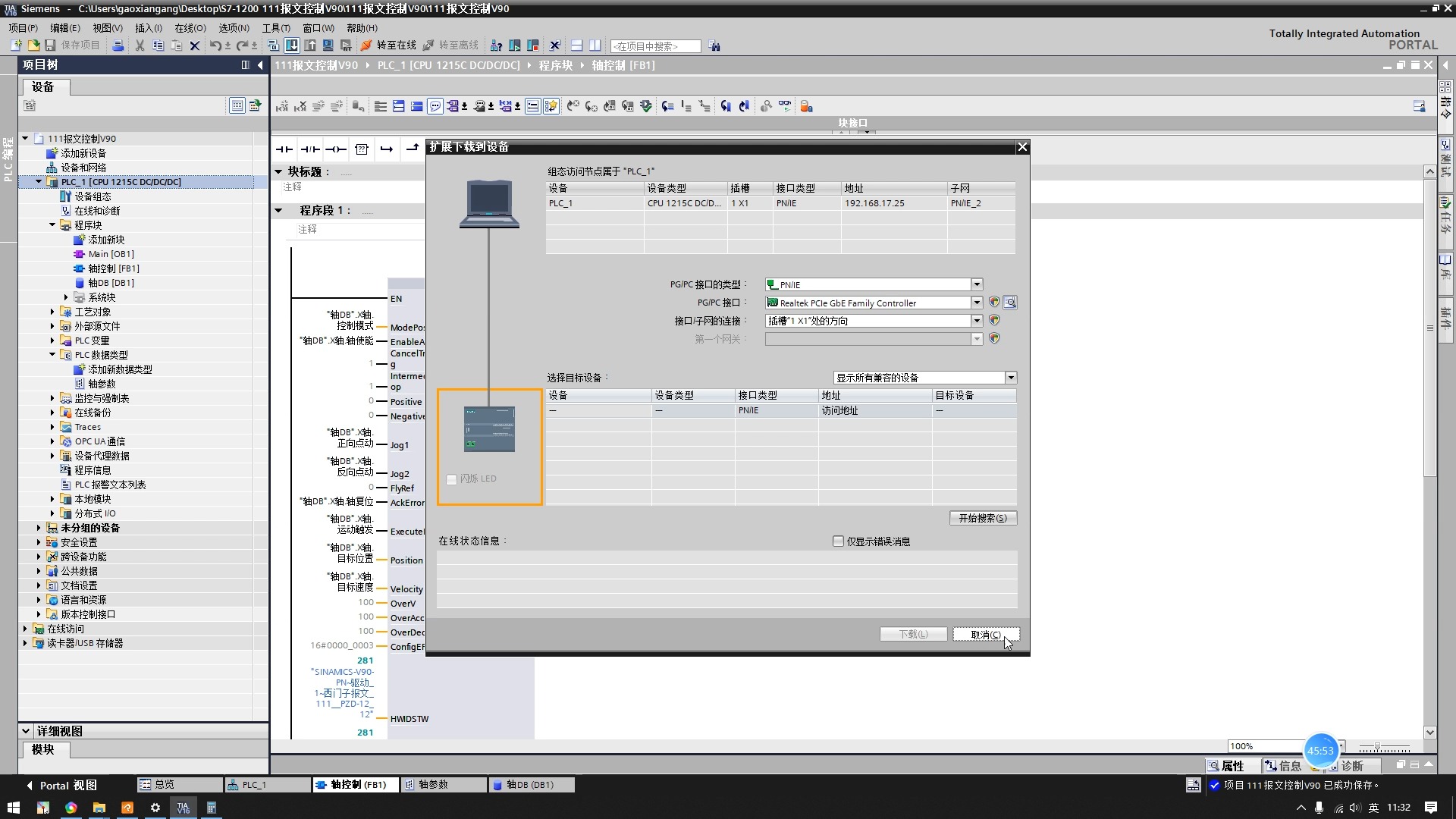Viewport: 1456px width, 819px height.
Task: Click Upload from device toolbar icon
Action: point(311,45)
